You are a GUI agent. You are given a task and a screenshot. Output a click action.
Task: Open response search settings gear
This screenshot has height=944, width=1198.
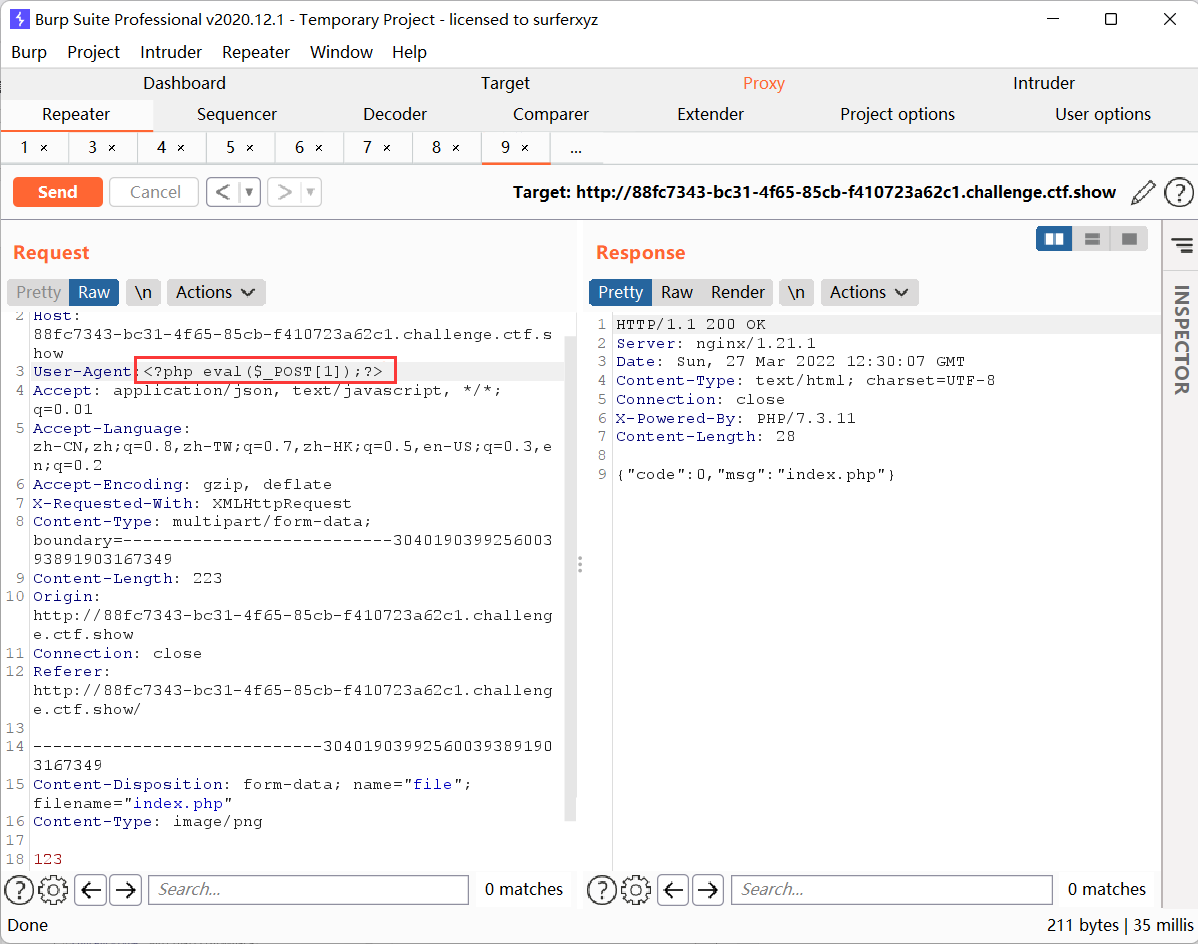click(636, 890)
